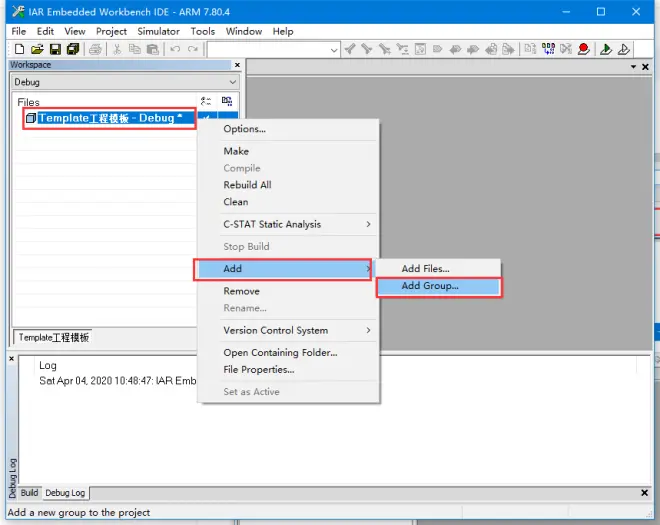This screenshot has width=660, height=525.
Task: Click the Open file folder icon
Action: (37, 49)
